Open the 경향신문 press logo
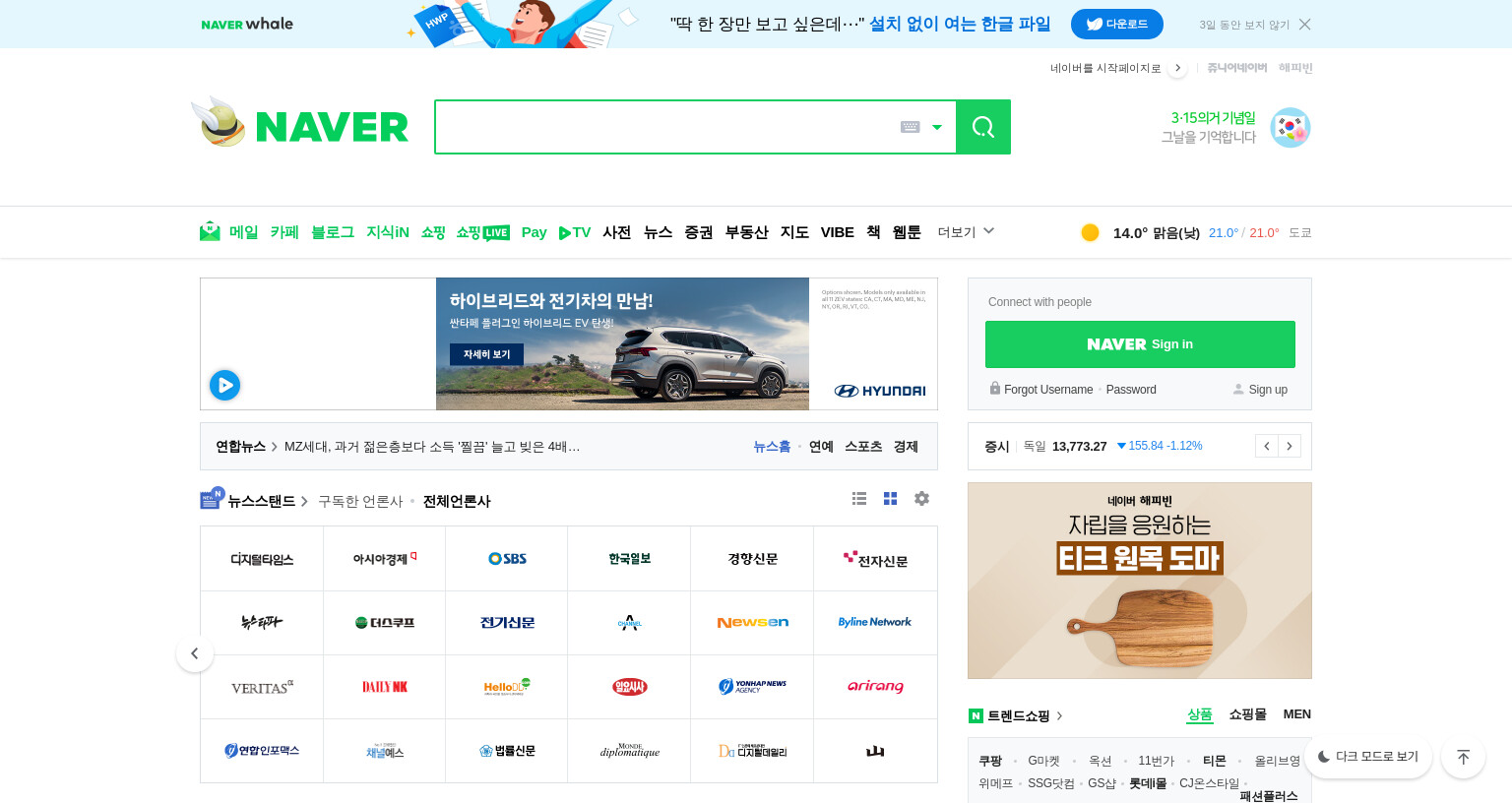This screenshot has height=803, width=1512. [x=752, y=559]
